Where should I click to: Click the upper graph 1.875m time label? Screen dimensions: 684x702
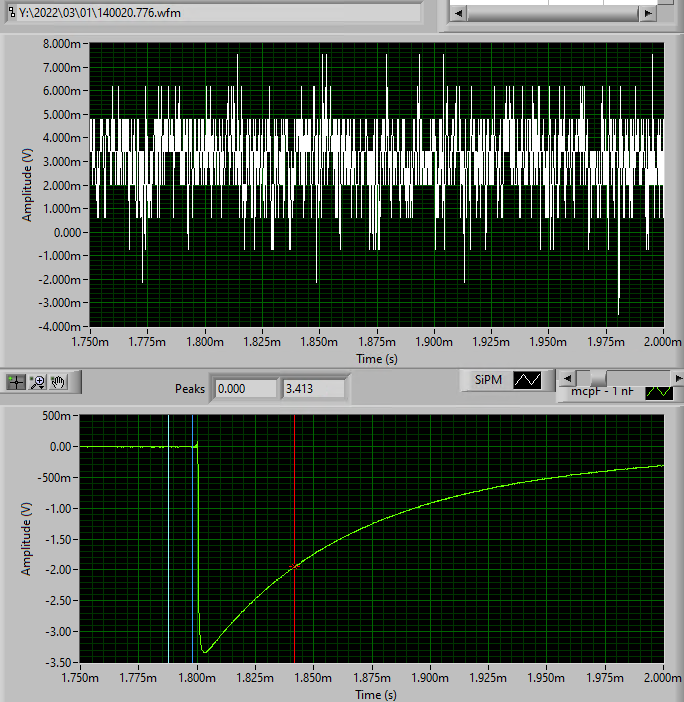coord(377,342)
